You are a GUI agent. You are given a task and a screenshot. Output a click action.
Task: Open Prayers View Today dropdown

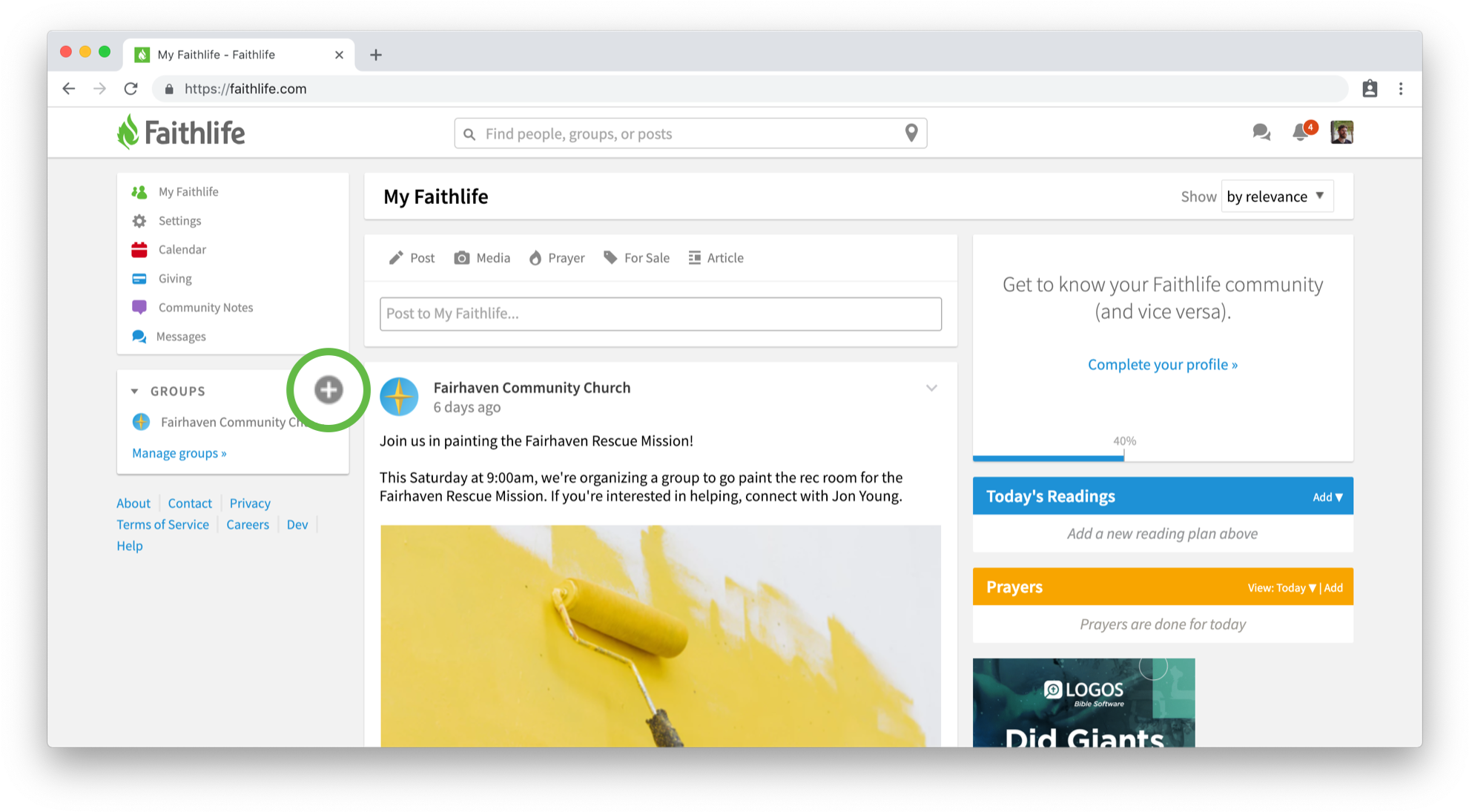click(x=1281, y=587)
